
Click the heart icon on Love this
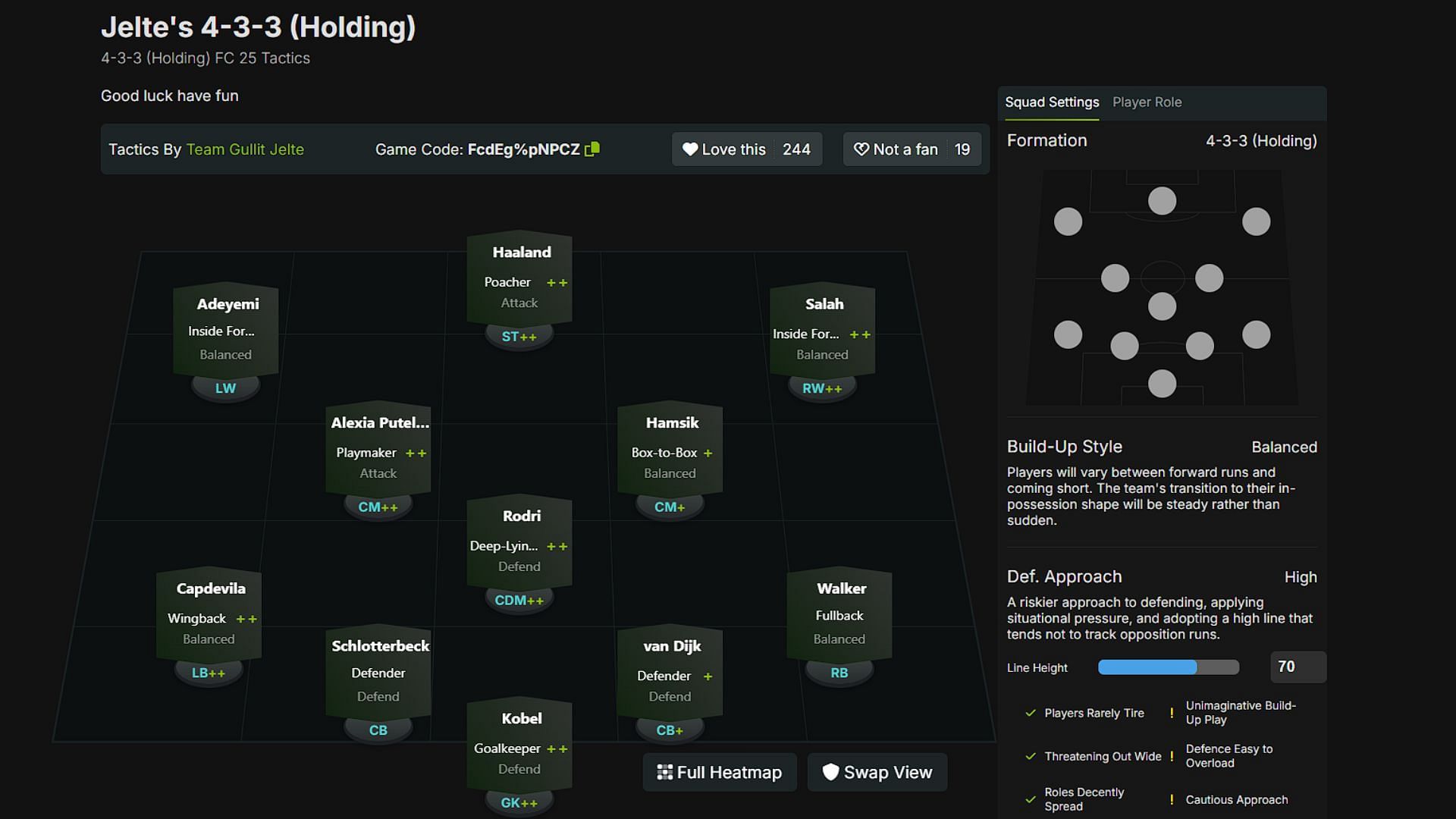pos(689,149)
